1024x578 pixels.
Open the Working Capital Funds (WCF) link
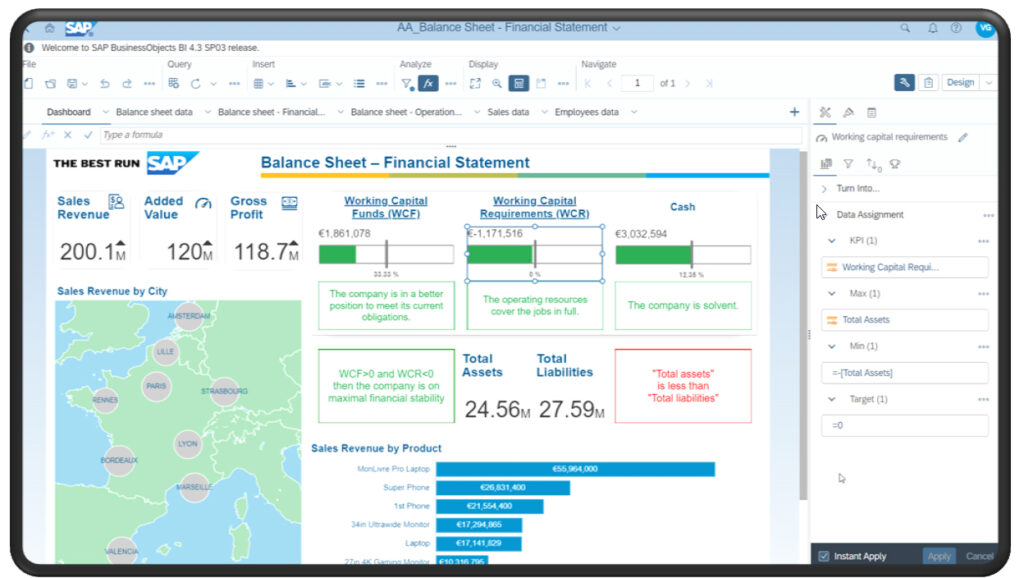tap(386, 207)
